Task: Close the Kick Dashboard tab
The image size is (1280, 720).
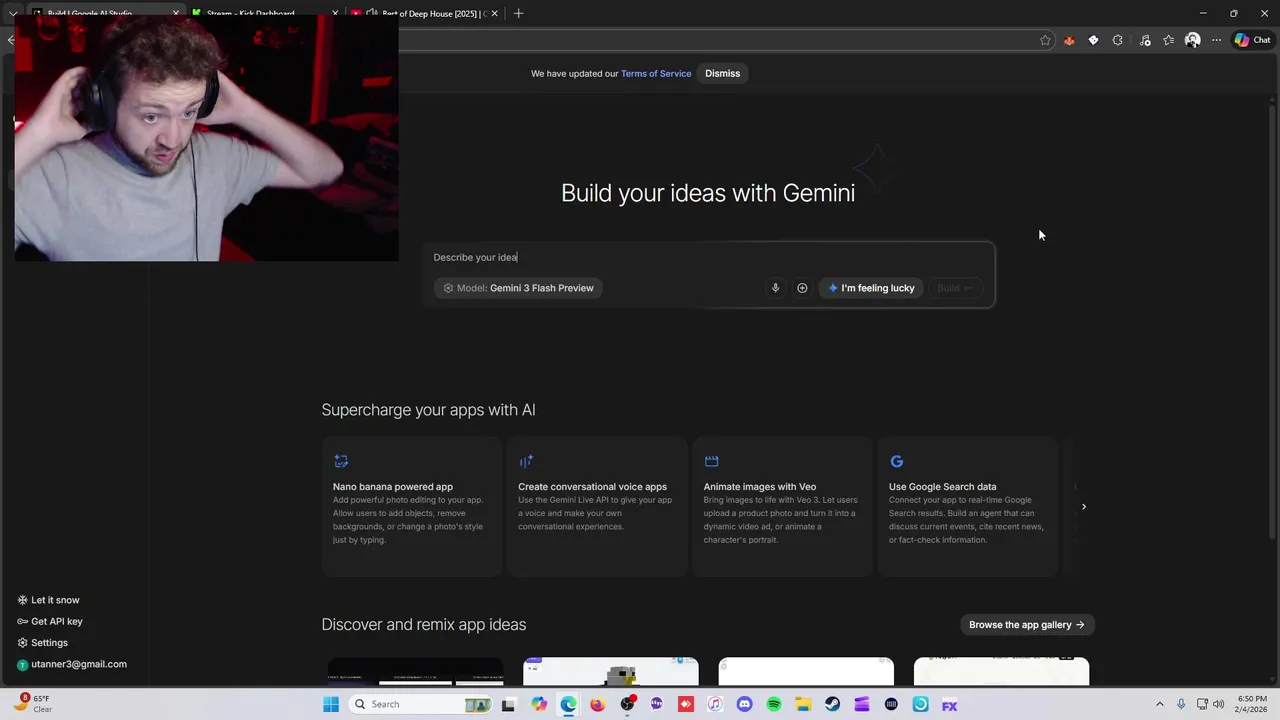Action: click(335, 14)
